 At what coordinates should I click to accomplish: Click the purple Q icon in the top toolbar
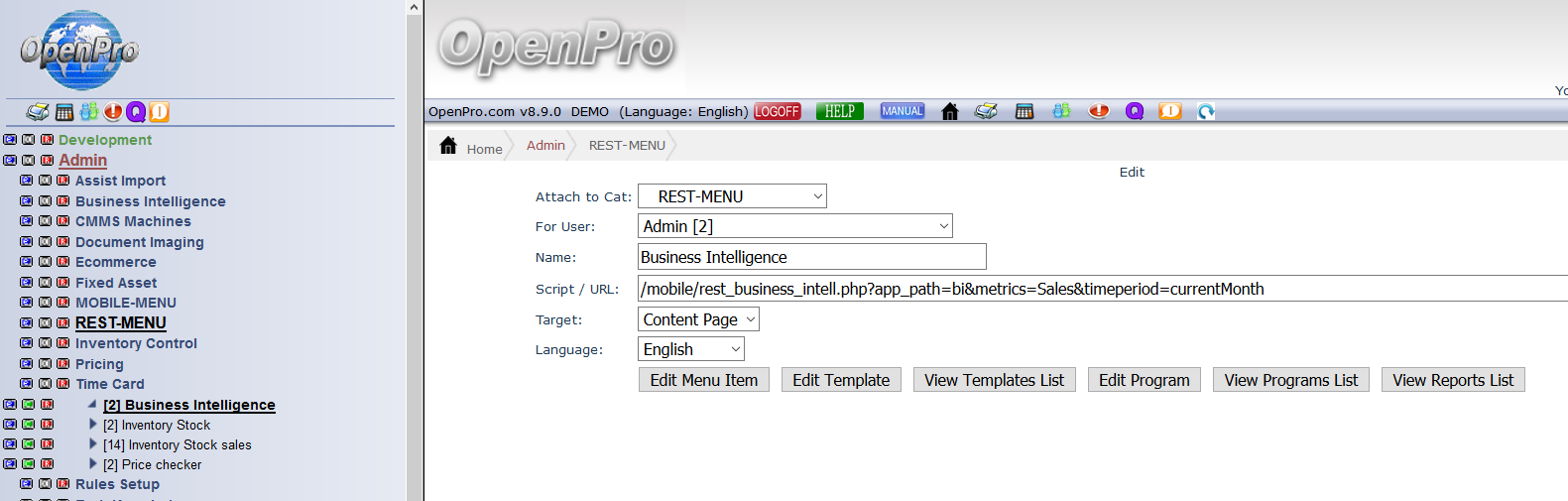1135,111
